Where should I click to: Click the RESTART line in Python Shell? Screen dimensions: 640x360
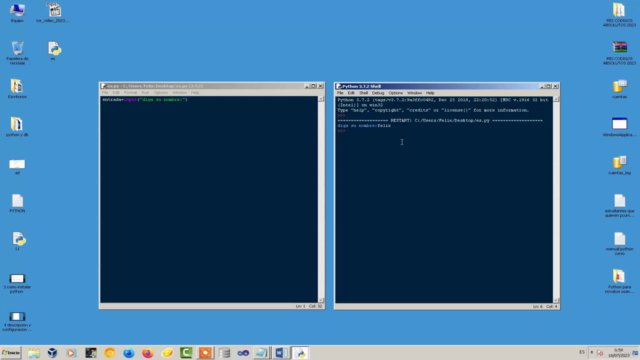[x=440, y=121]
